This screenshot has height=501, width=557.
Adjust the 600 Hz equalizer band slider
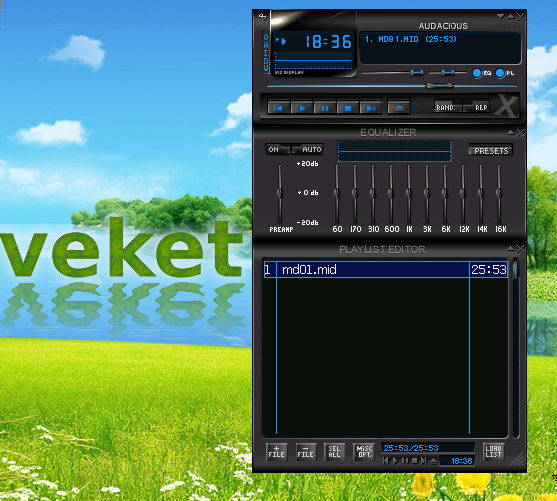click(391, 193)
